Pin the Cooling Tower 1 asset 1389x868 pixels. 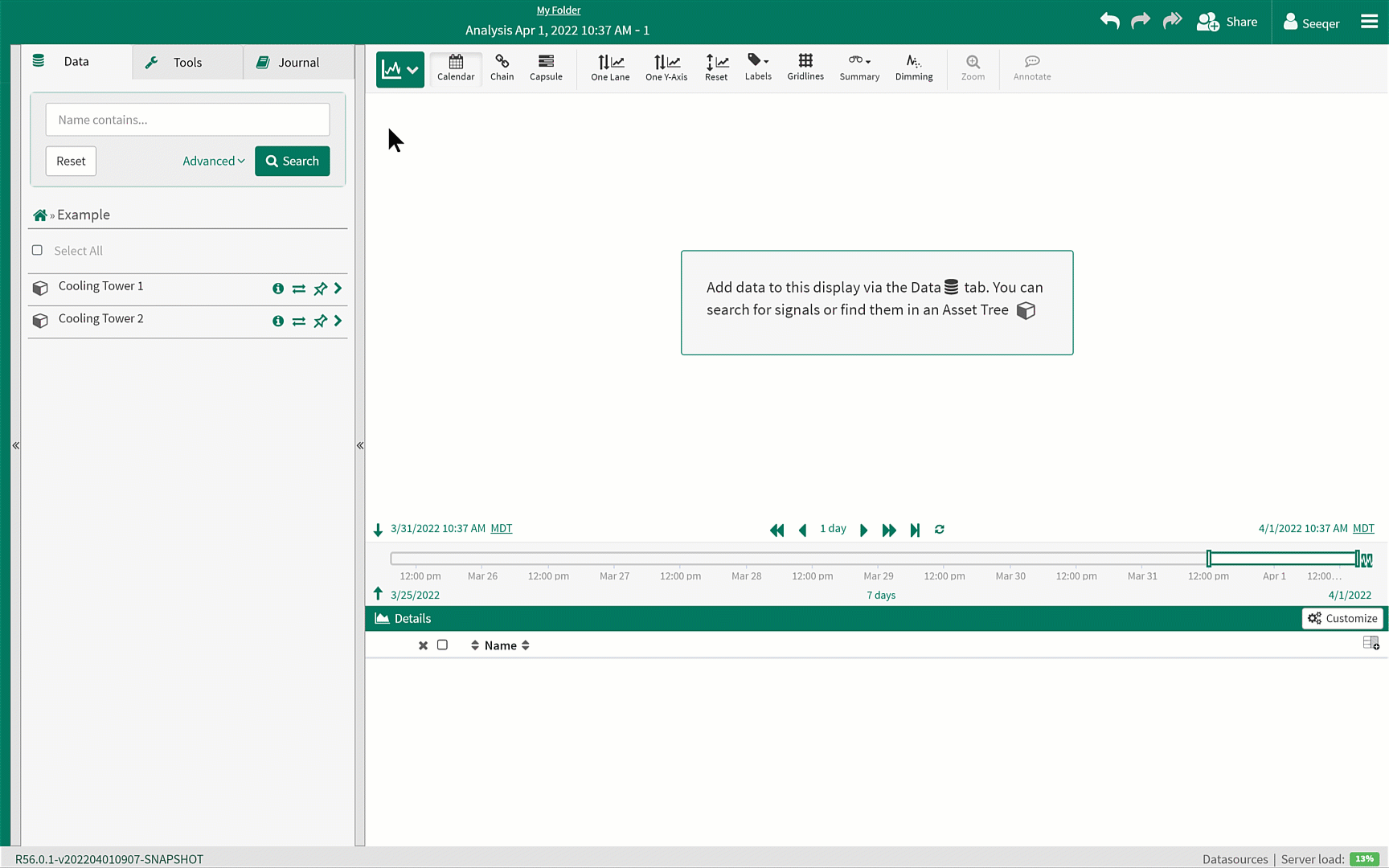[321, 289]
